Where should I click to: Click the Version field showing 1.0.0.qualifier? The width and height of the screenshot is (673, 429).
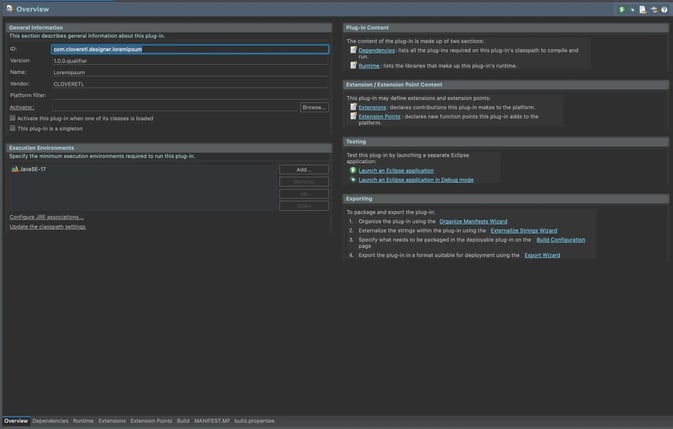pos(190,61)
